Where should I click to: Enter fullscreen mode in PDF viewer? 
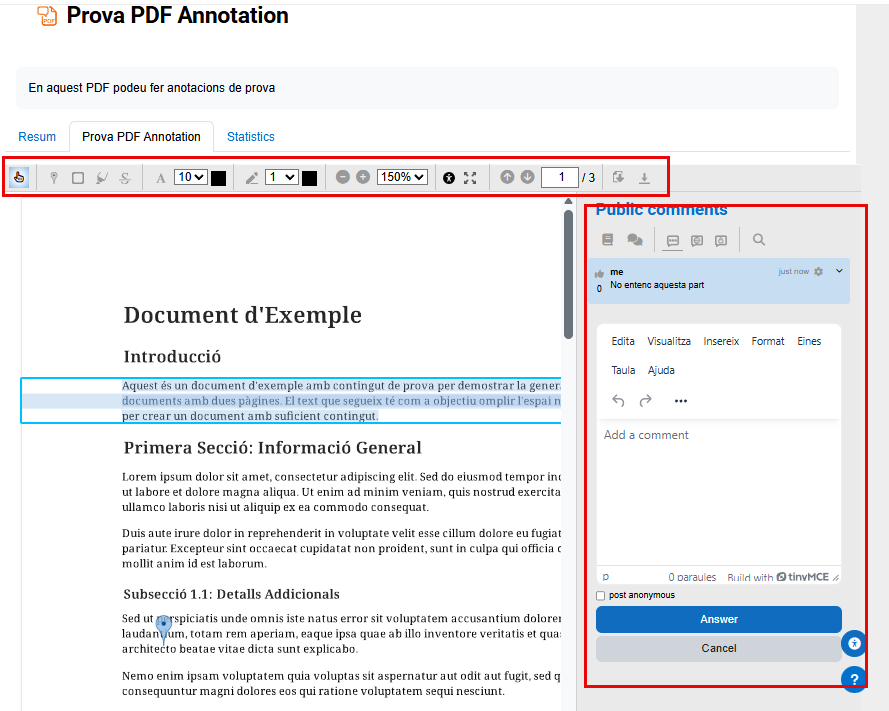pyautogui.click(x=470, y=178)
